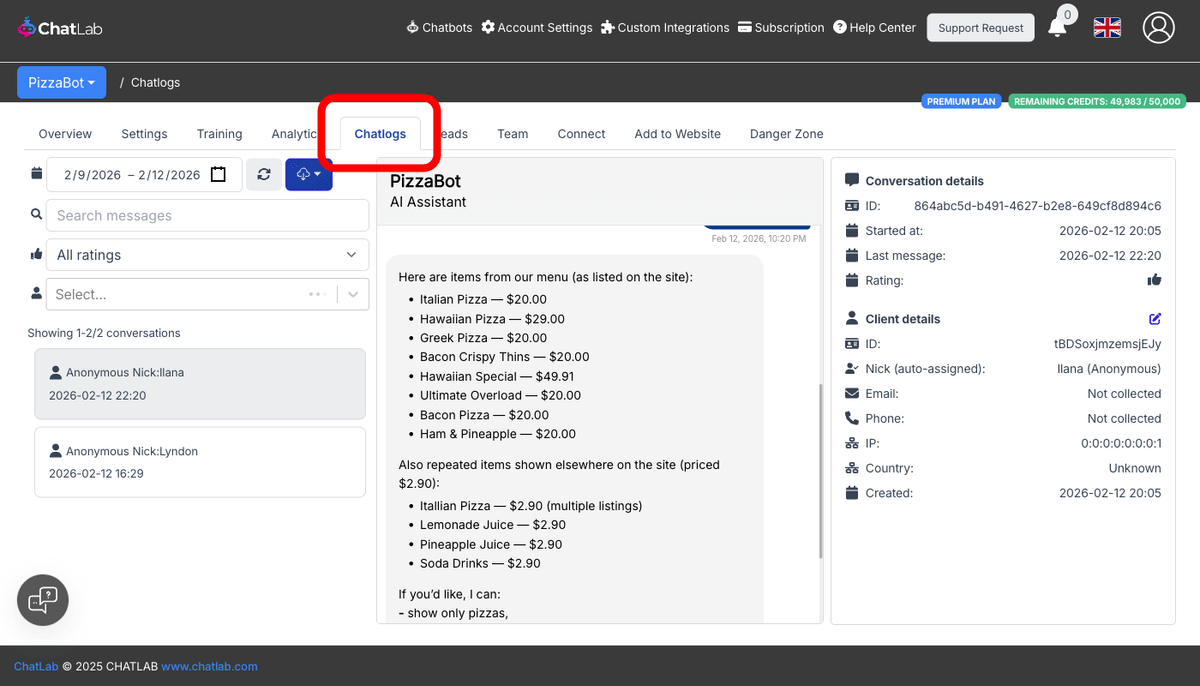Toggle the thumbs-up rating in Conversation details
This screenshot has width=1200, height=686.
[x=1155, y=280]
